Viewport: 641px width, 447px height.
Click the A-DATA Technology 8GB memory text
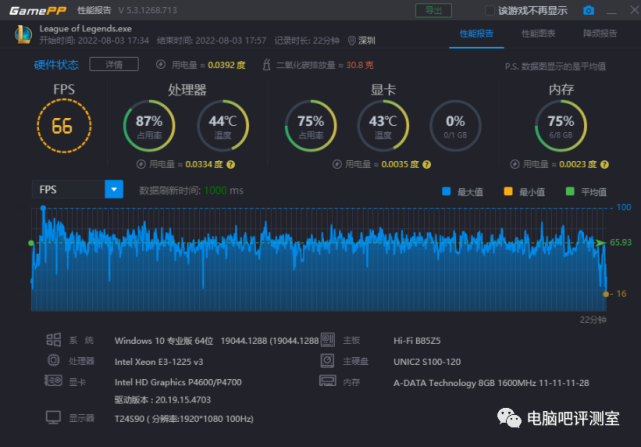coord(491,383)
